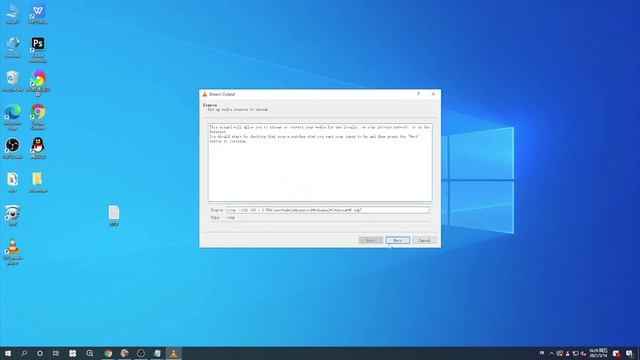Open the Microsoft Edge desktop shortcut
Viewport: 640px width, 360px height.
13,117
